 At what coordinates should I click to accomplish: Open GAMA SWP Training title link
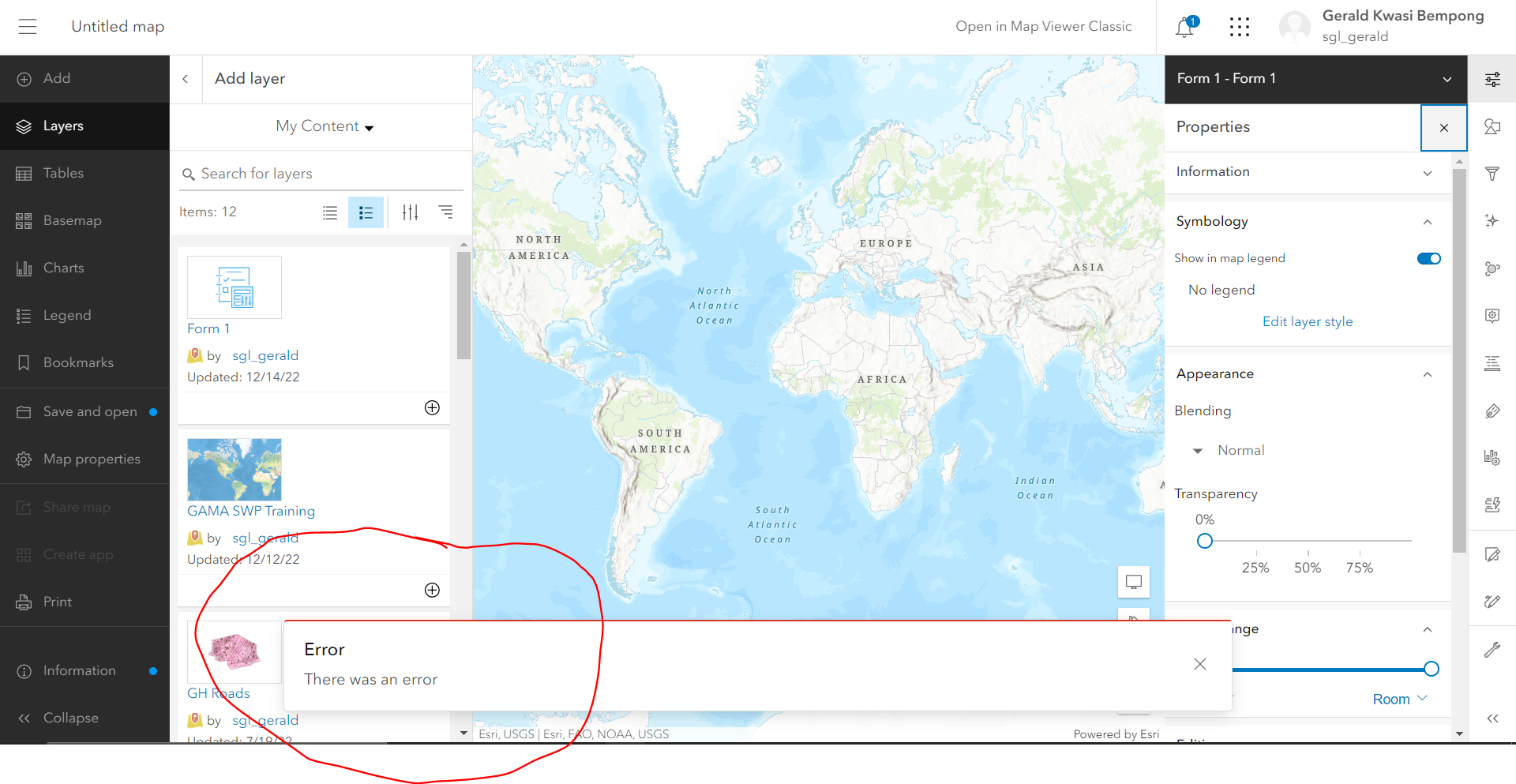coord(251,512)
